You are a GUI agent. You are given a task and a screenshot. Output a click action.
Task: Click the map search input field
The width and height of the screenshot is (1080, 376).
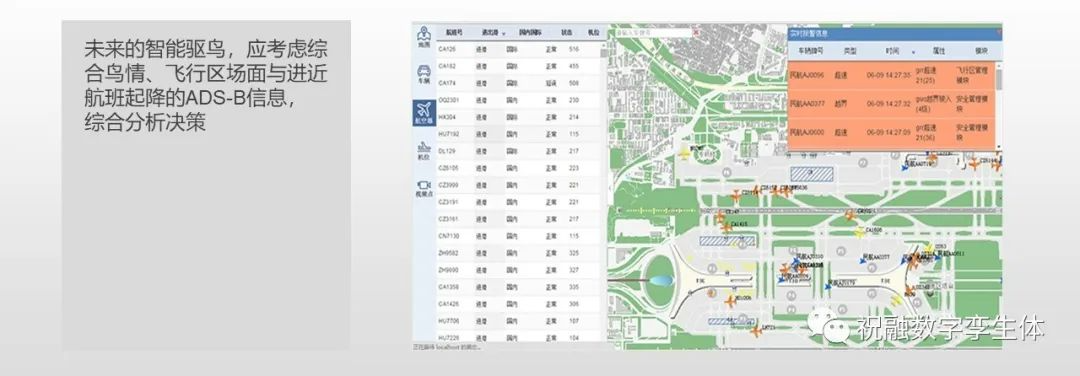pyautogui.click(x=653, y=32)
